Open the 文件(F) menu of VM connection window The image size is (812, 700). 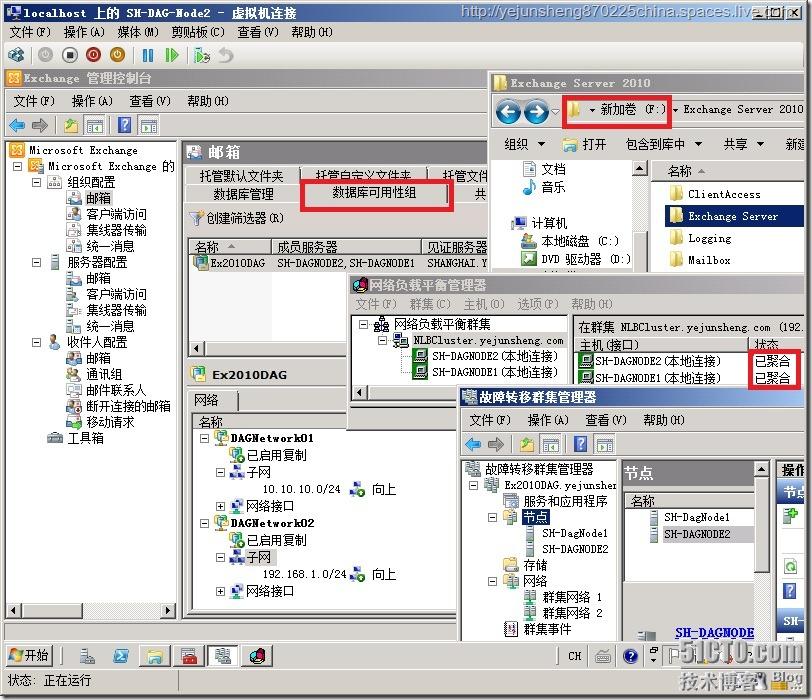coord(30,32)
